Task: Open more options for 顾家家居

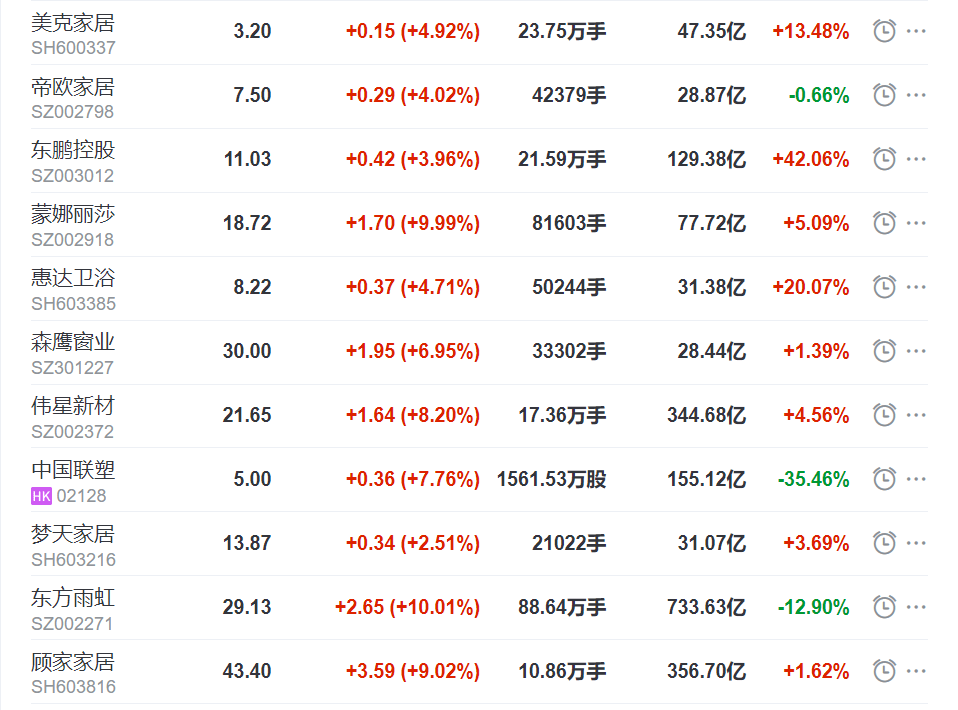Action: [916, 671]
